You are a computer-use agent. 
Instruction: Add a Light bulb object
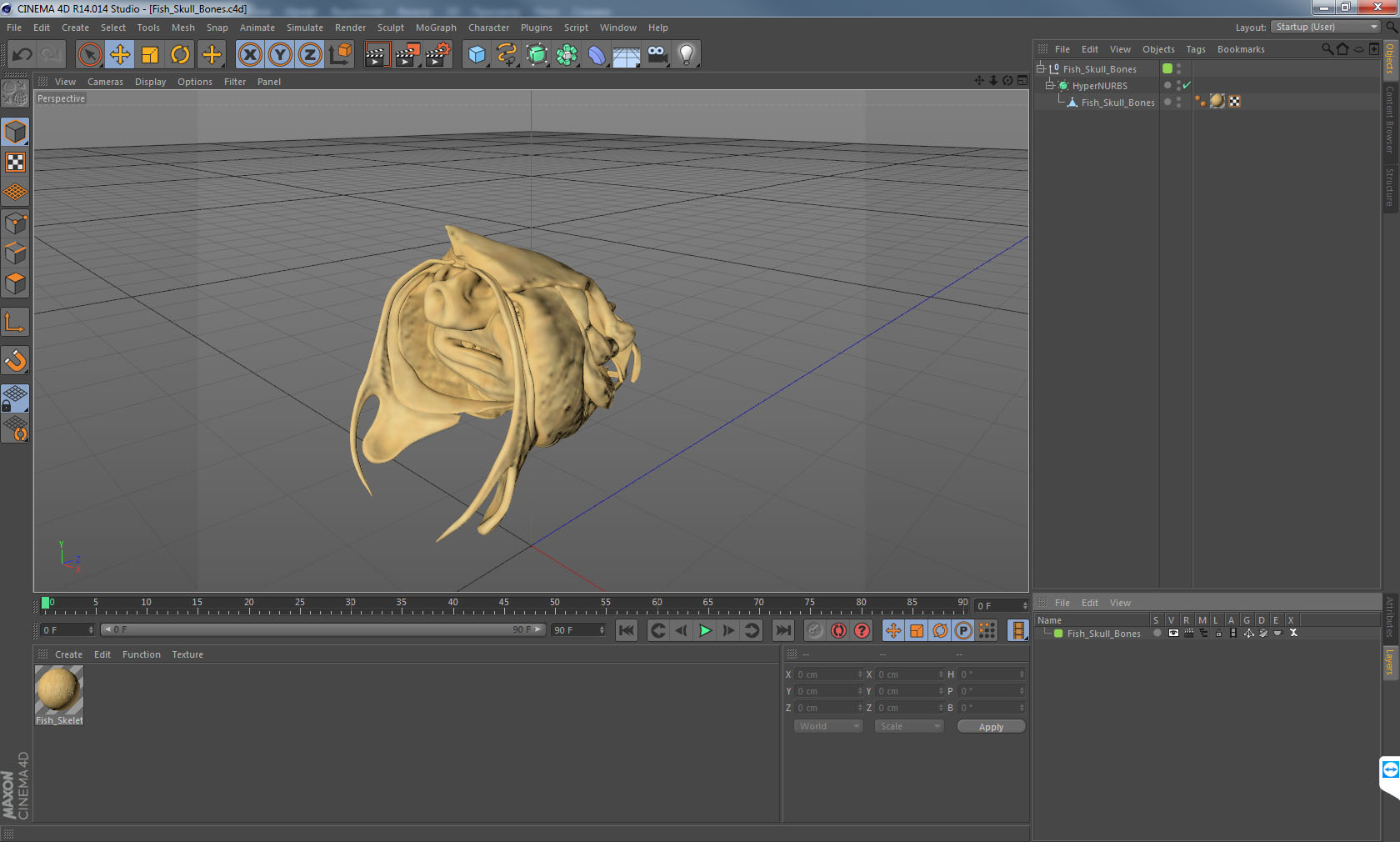(686, 55)
